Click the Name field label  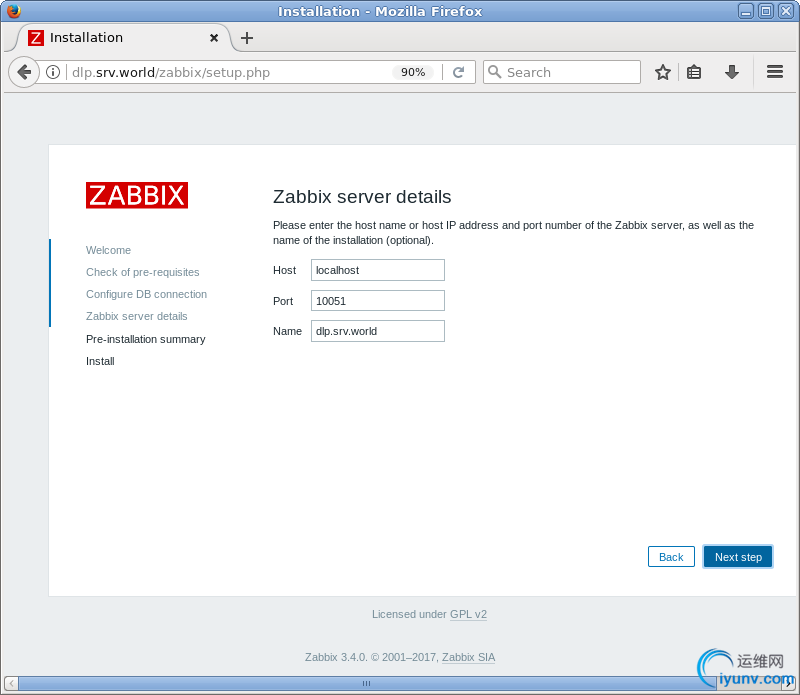(287, 331)
